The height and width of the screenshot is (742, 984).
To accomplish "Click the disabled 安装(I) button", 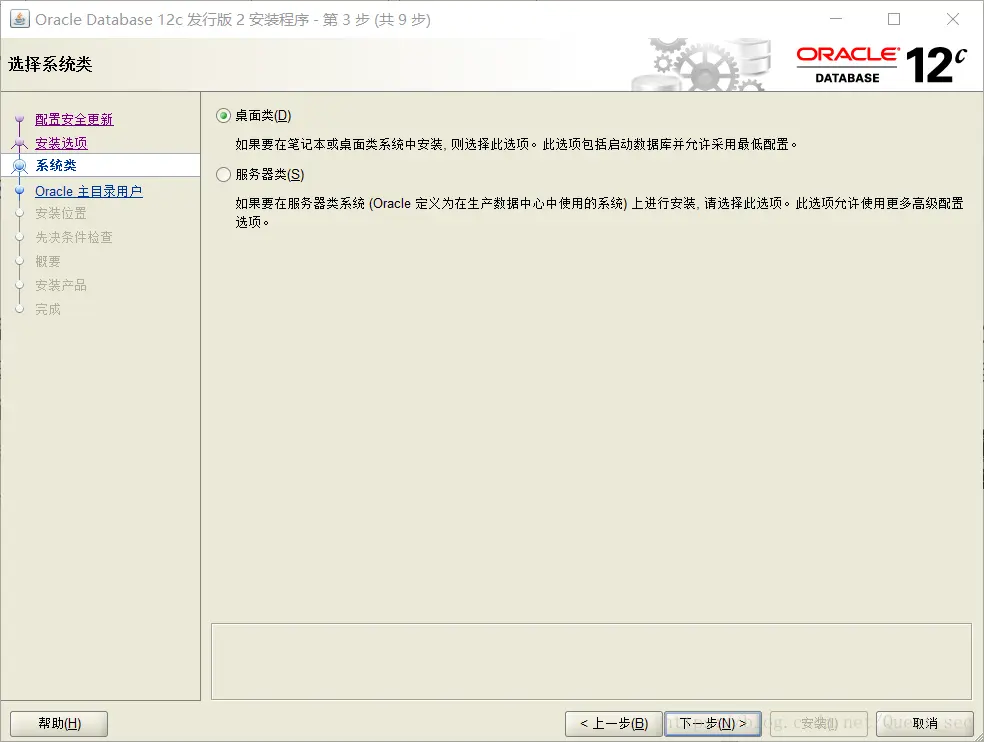I will coord(819,723).
